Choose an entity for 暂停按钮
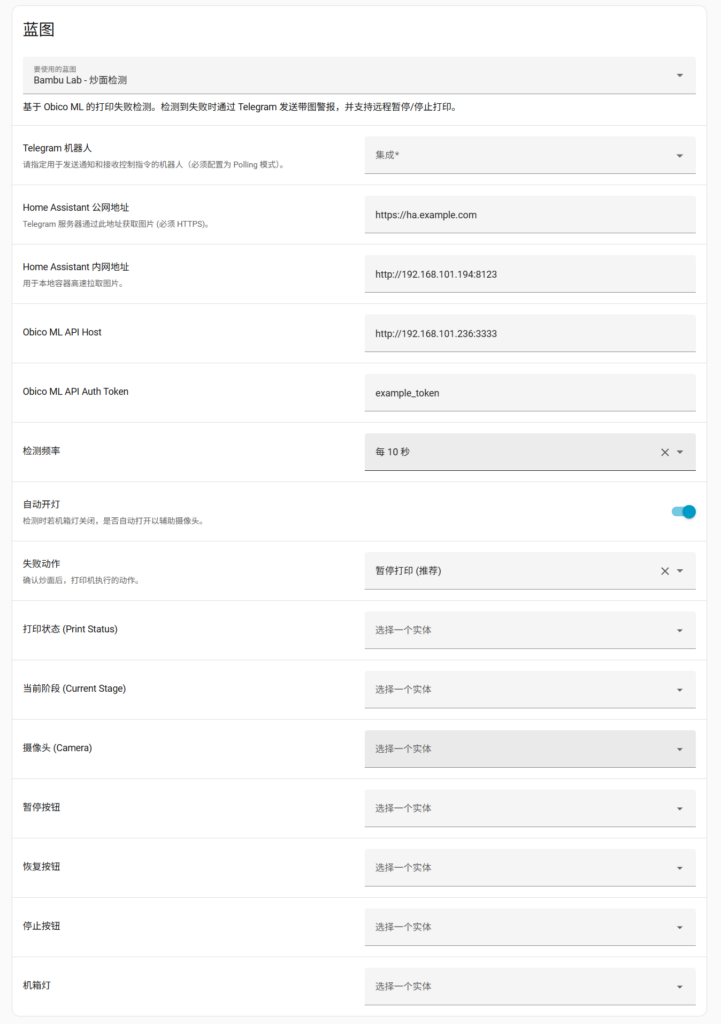Screen dimensions: 721x1024 coord(529,808)
